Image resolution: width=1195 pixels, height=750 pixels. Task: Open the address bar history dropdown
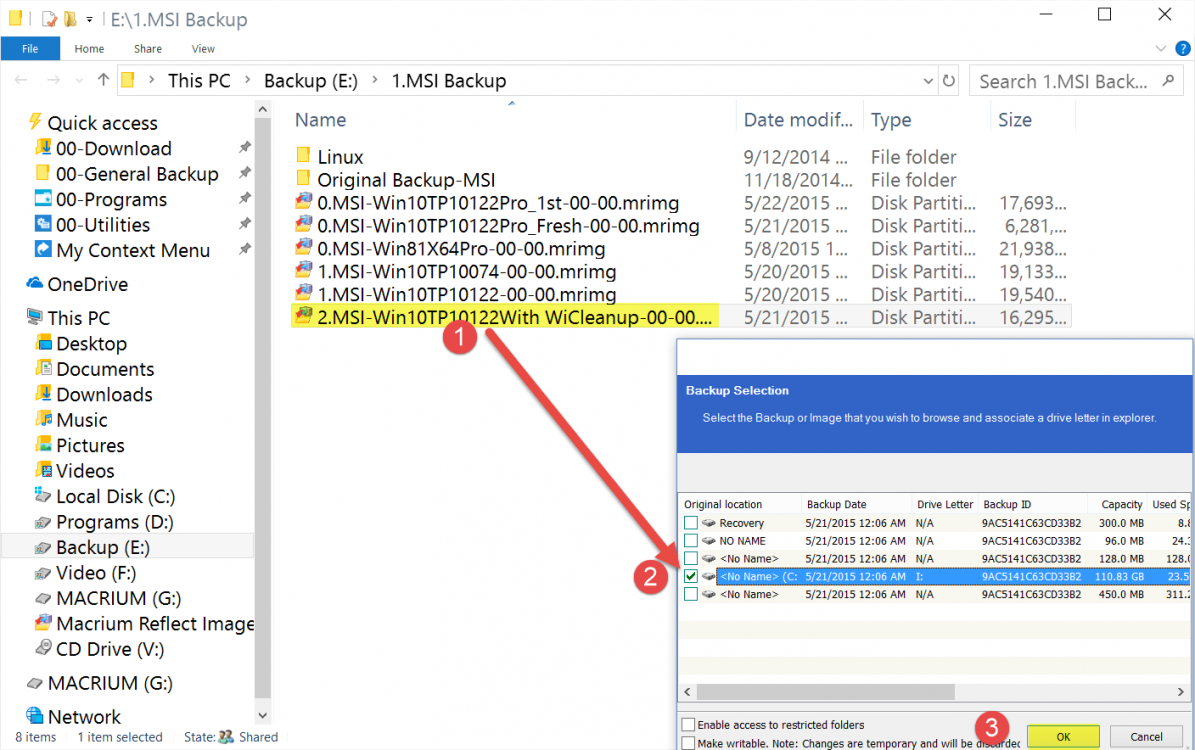[x=928, y=81]
